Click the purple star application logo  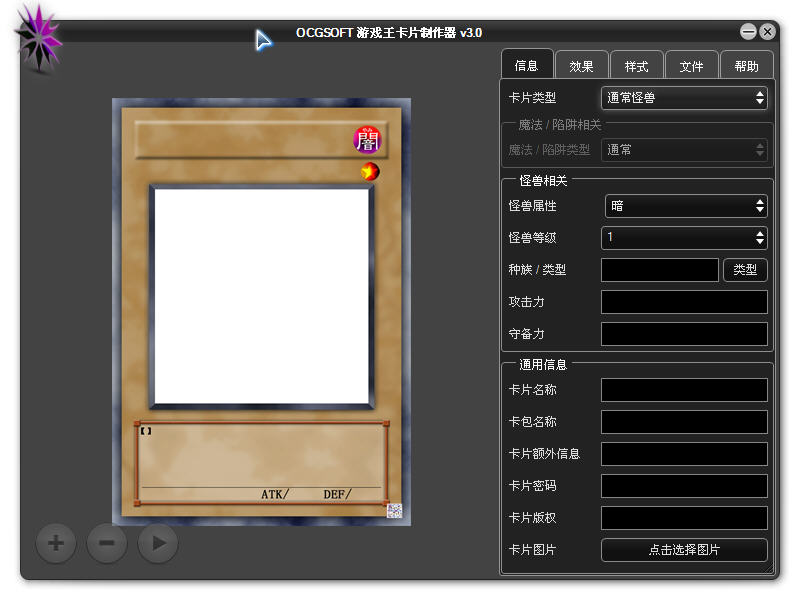pos(38,38)
